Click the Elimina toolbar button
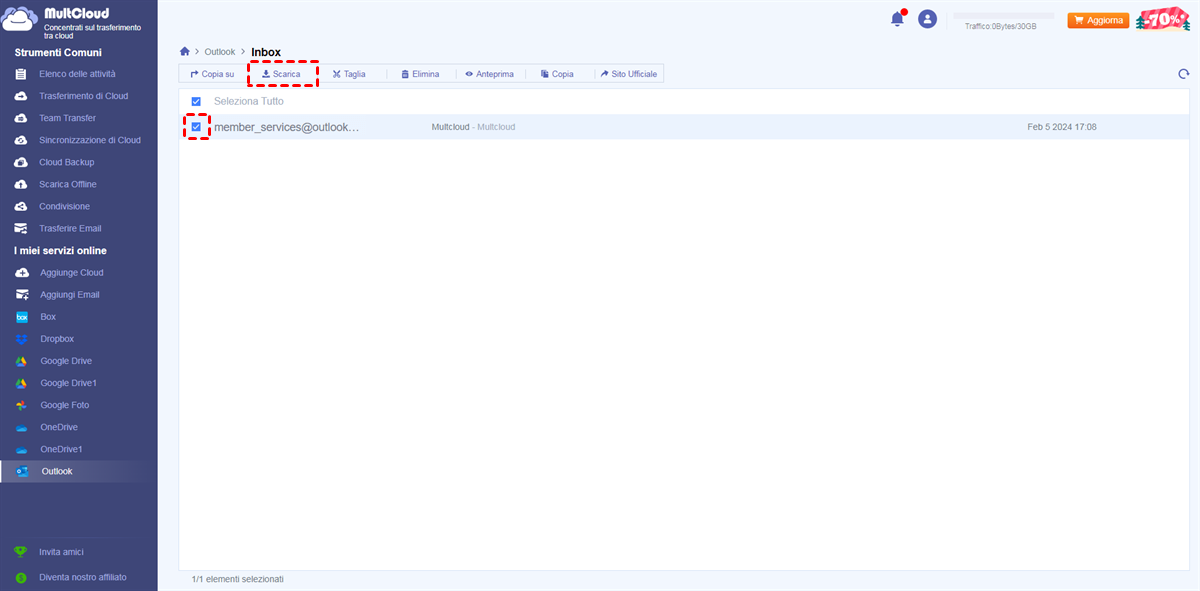This screenshot has height=591, width=1200. pyautogui.click(x=420, y=74)
